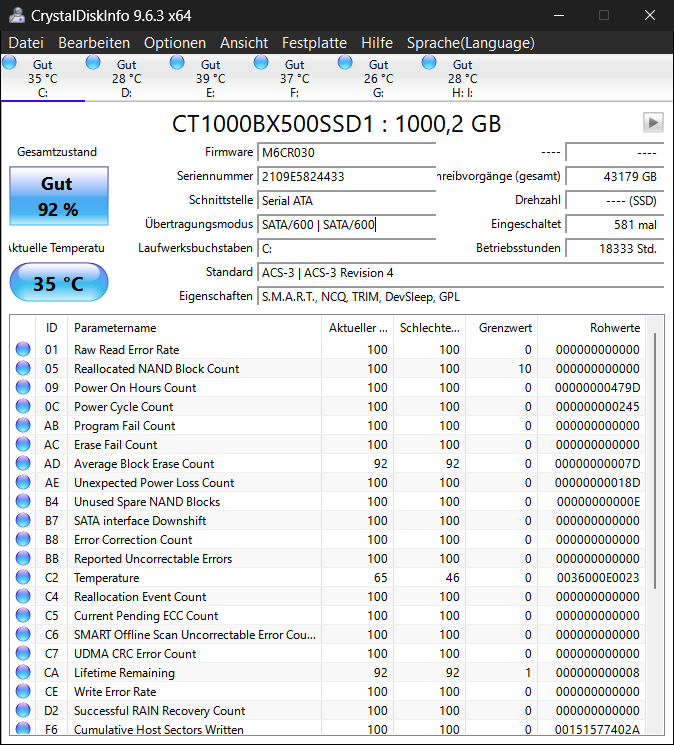The width and height of the screenshot is (674, 745).
Task: Click status orb of Temperature attribute row
Action: (23, 577)
